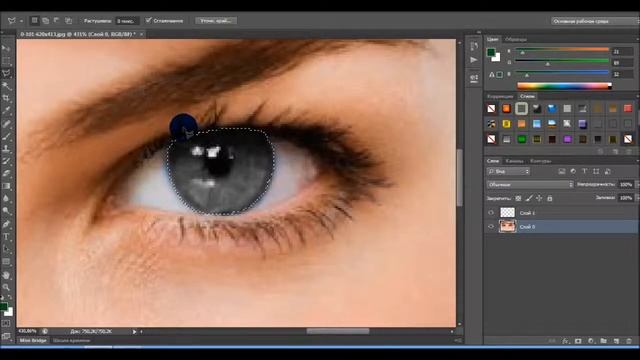Click the foreground color swatch in Color panel
640x360 pixels.
491,52
